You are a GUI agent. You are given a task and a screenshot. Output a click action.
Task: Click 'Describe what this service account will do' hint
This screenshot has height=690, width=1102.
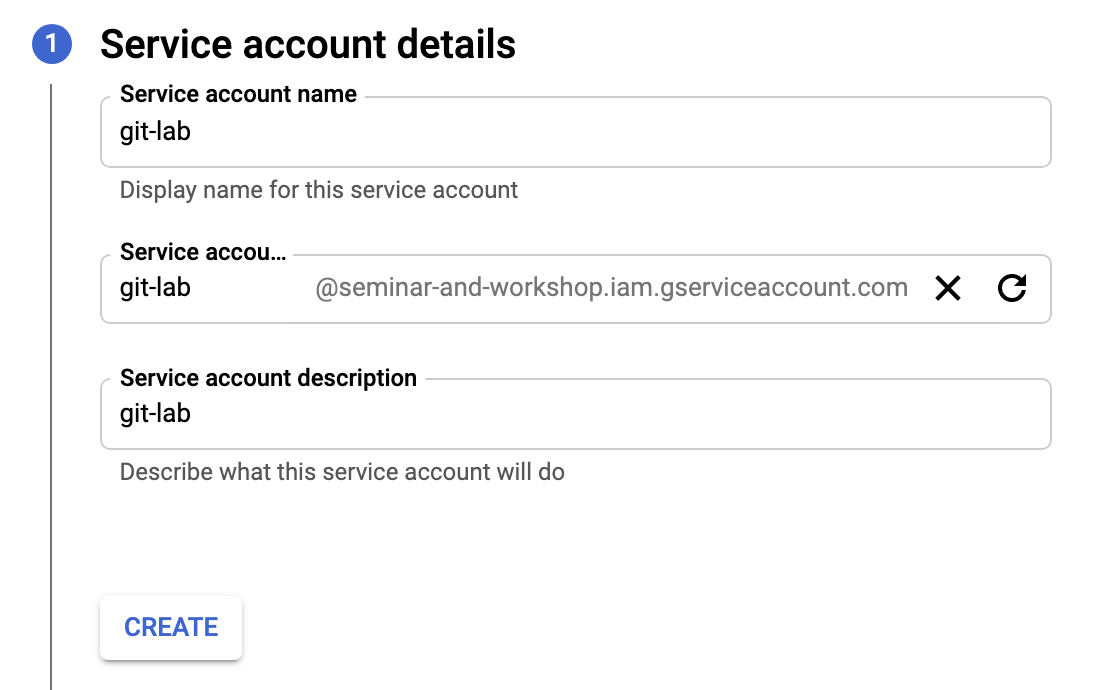[342, 472]
